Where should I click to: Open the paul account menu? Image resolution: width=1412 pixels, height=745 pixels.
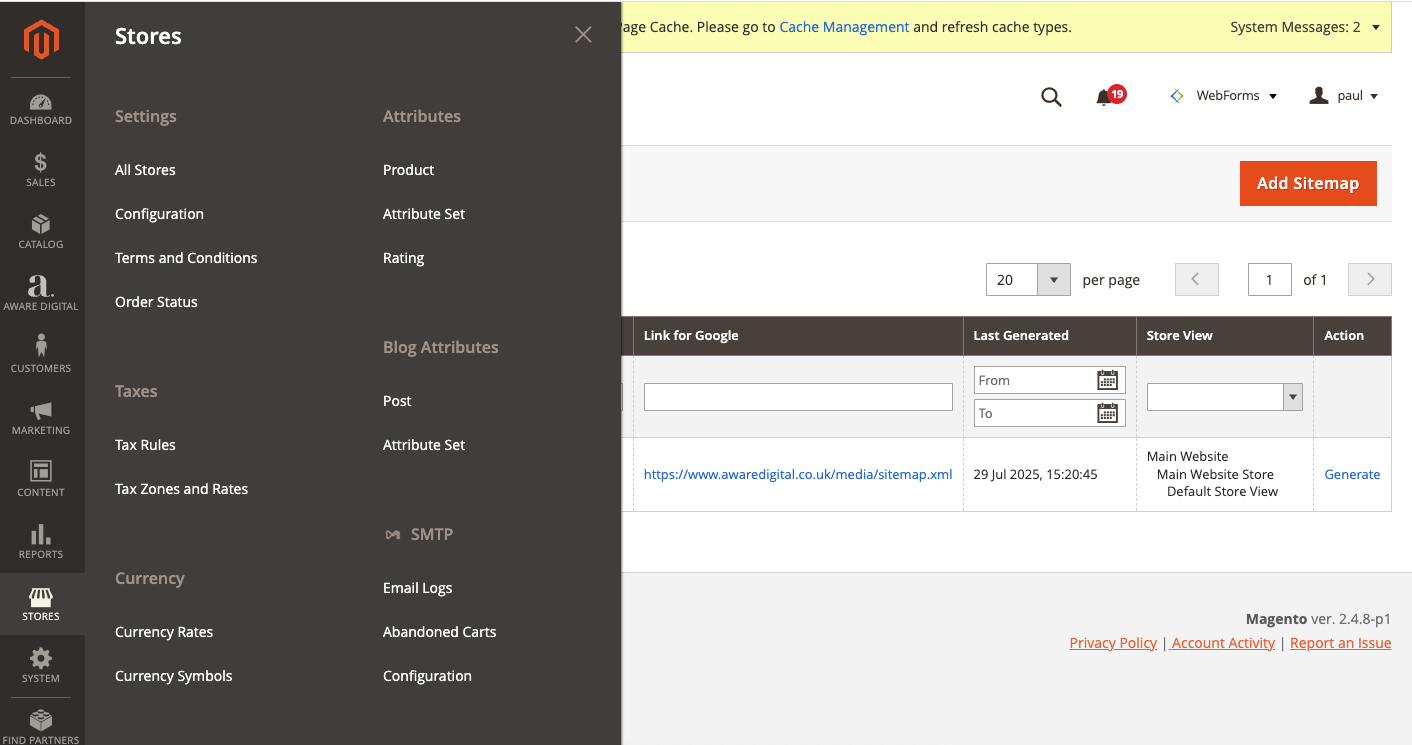coord(1344,96)
